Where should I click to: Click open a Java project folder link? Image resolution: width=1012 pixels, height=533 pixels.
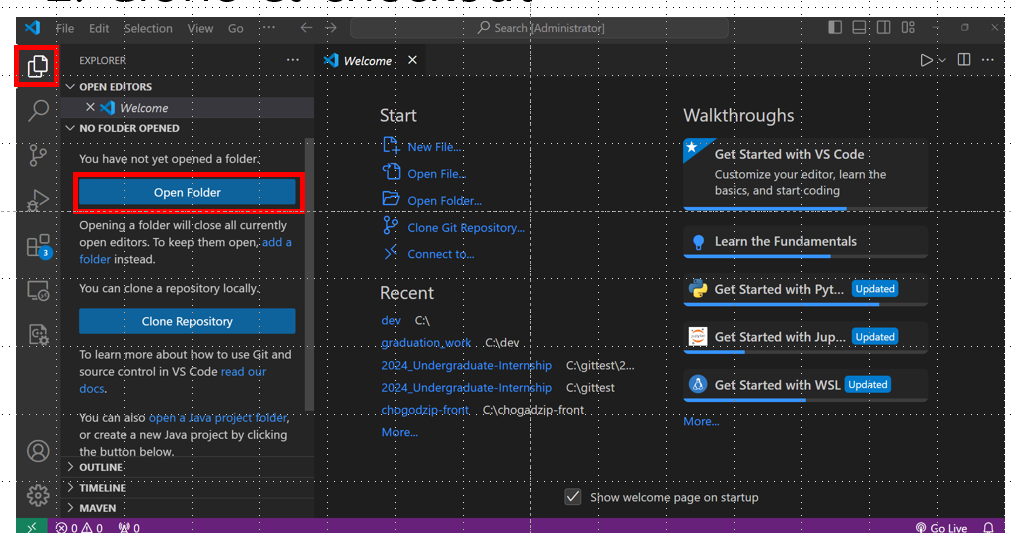pyautogui.click(x=218, y=417)
